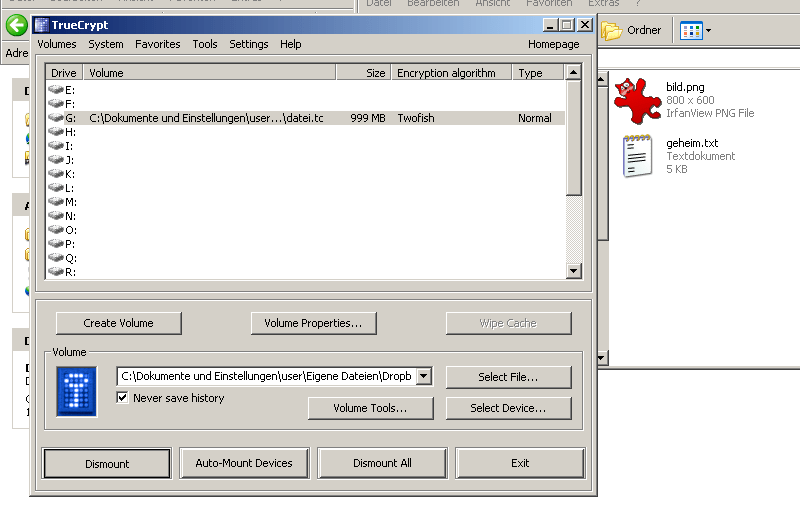Choose the L: drive icon
Image resolution: width=800 pixels, height=530 pixels.
click(x=56, y=188)
